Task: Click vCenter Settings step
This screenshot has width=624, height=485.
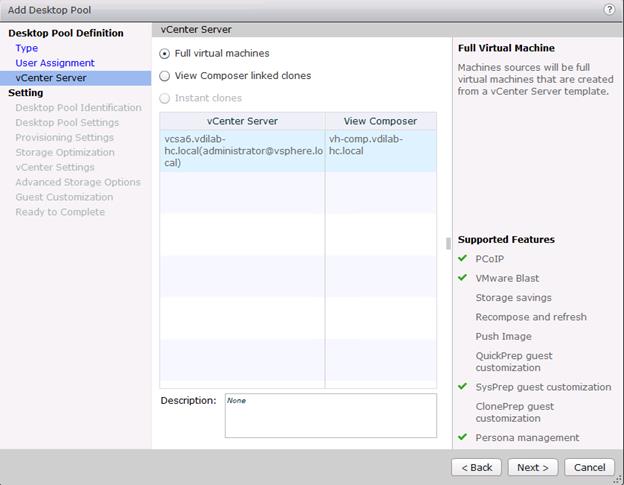Action: [x=55, y=168]
